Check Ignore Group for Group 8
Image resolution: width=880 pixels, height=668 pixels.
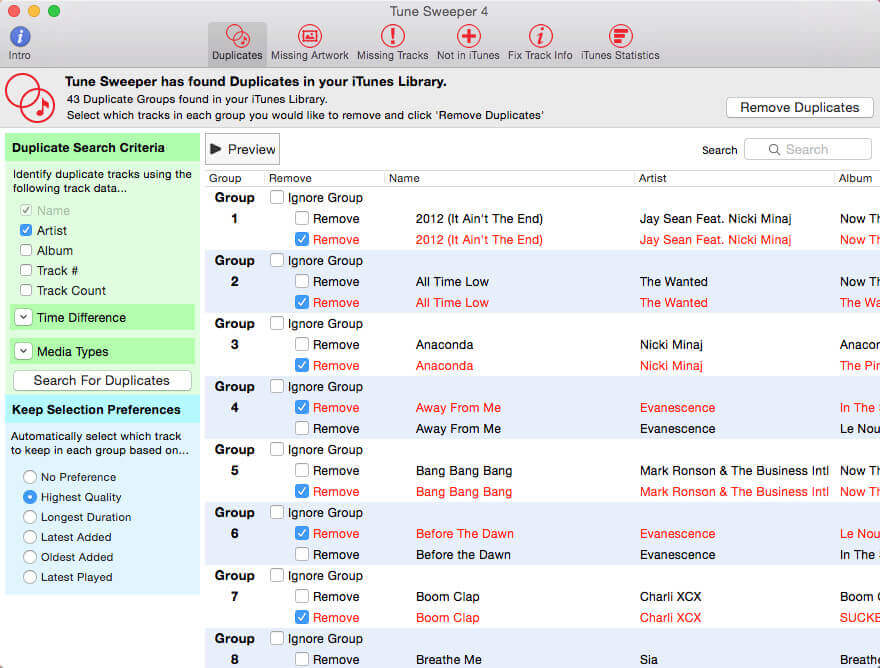pyautogui.click(x=277, y=638)
